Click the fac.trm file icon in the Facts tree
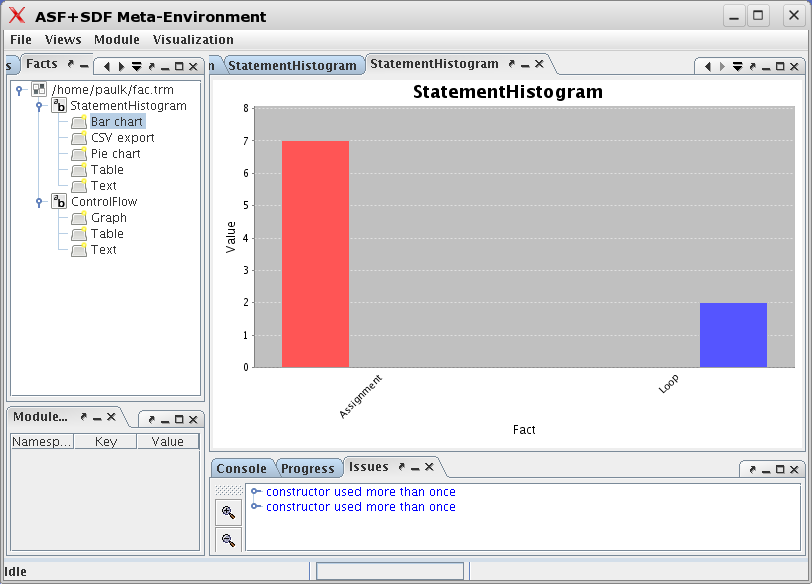Viewport: 812px width, 584px height. [38, 89]
